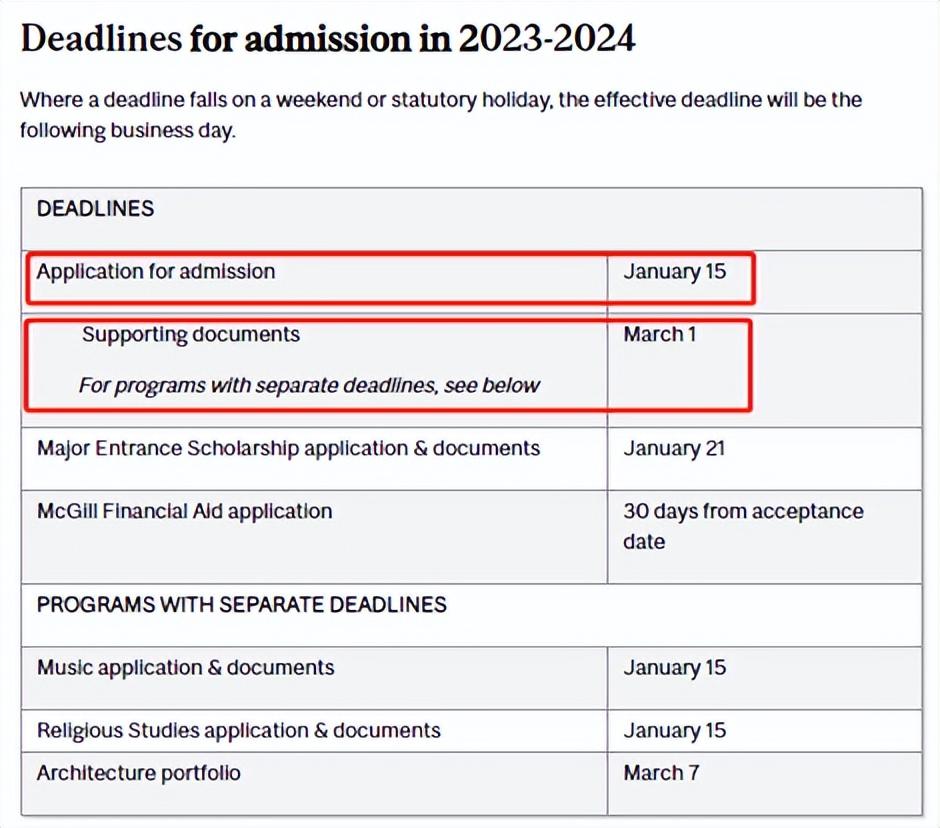The width and height of the screenshot is (940, 828).
Task: Click the "Music application & documents" cell
Action: pyautogui.click(x=186, y=667)
